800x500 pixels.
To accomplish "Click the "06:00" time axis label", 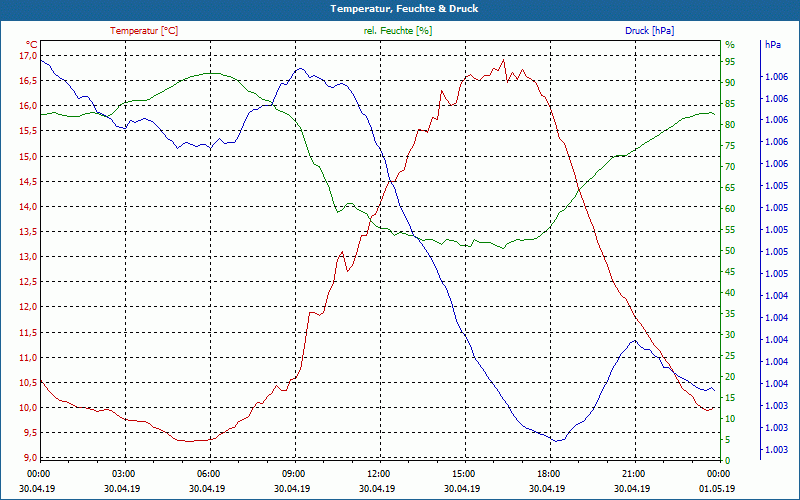I will click(209, 473).
